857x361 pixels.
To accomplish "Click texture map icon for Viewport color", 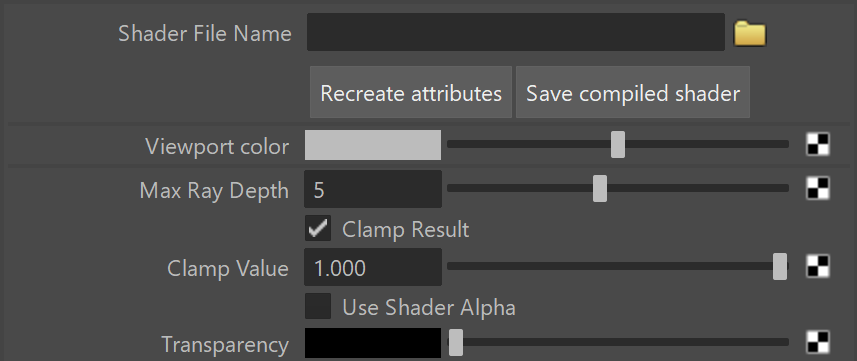I will (818, 145).
